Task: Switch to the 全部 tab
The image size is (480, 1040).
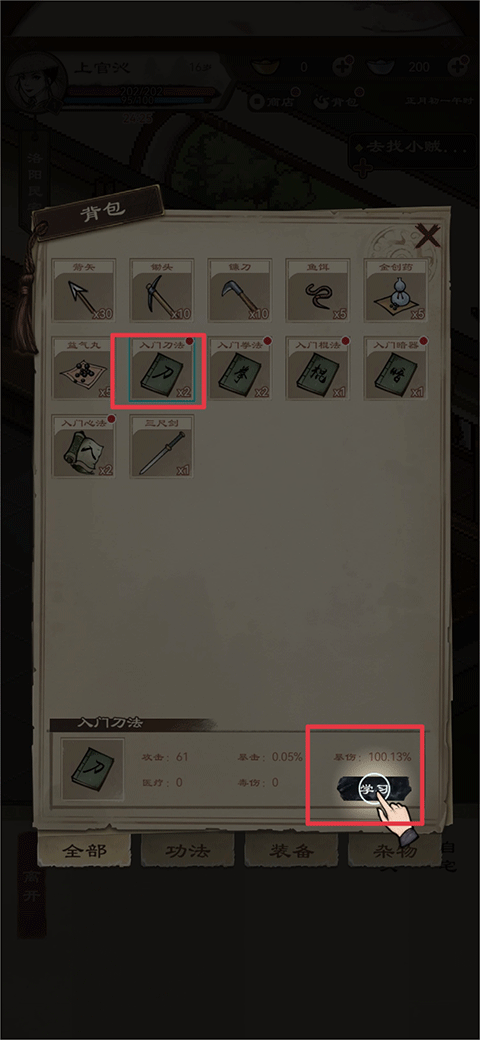Action: click(x=84, y=851)
